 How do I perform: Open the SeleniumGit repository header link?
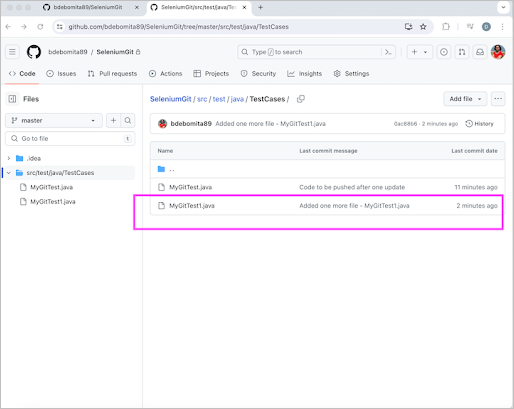(x=115, y=52)
